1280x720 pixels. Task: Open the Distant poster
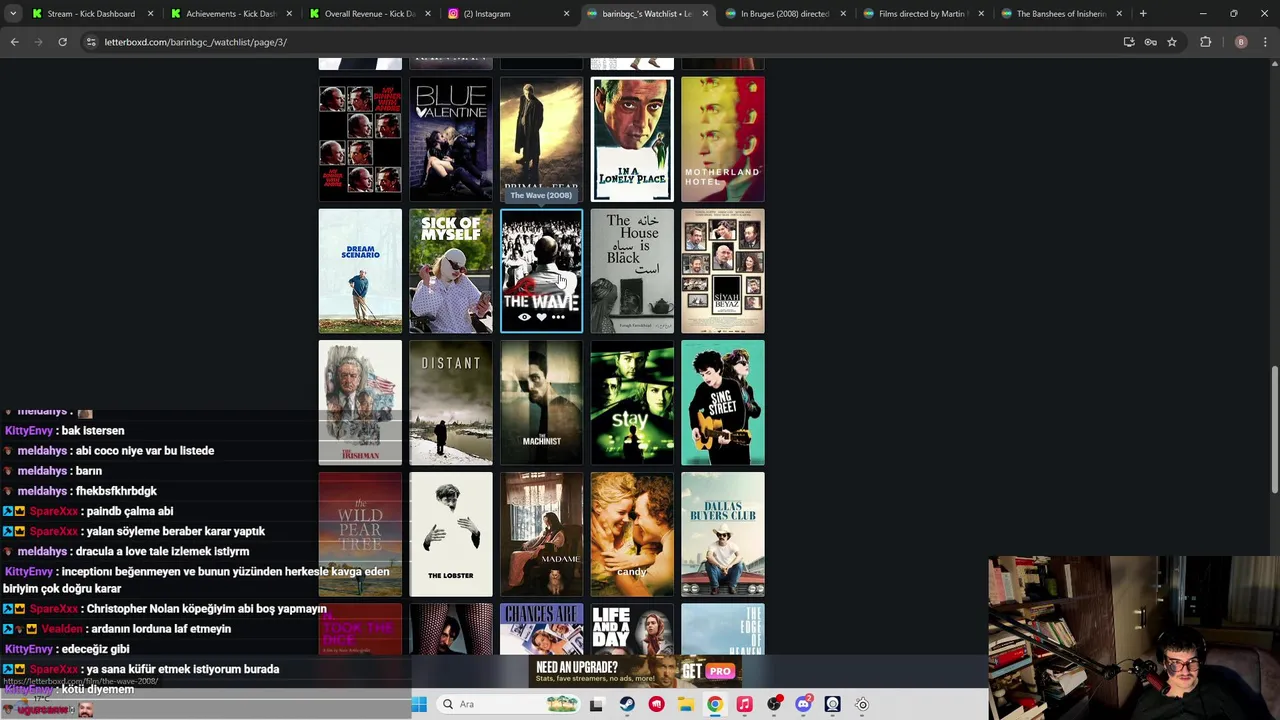(x=450, y=403)
